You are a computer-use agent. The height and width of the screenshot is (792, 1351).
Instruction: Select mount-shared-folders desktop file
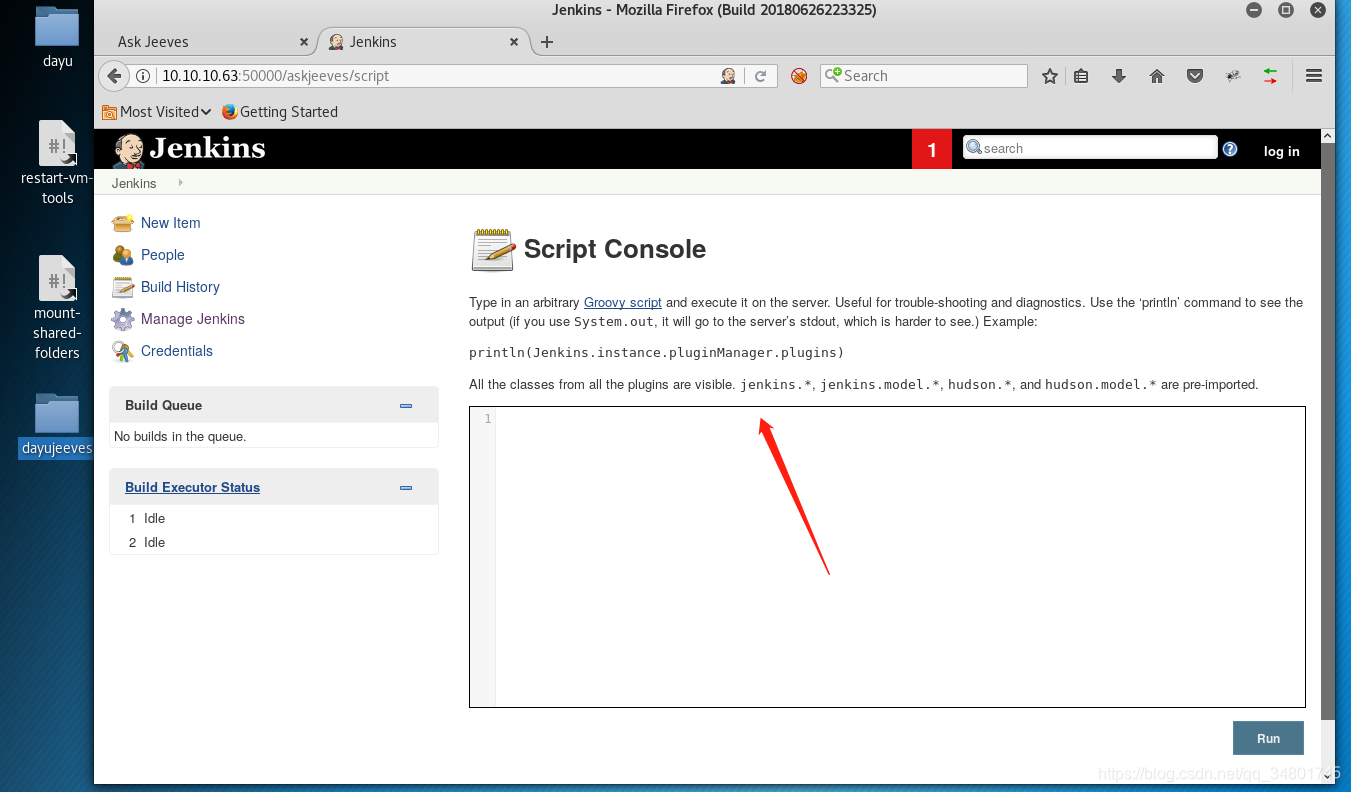[57, 308]
